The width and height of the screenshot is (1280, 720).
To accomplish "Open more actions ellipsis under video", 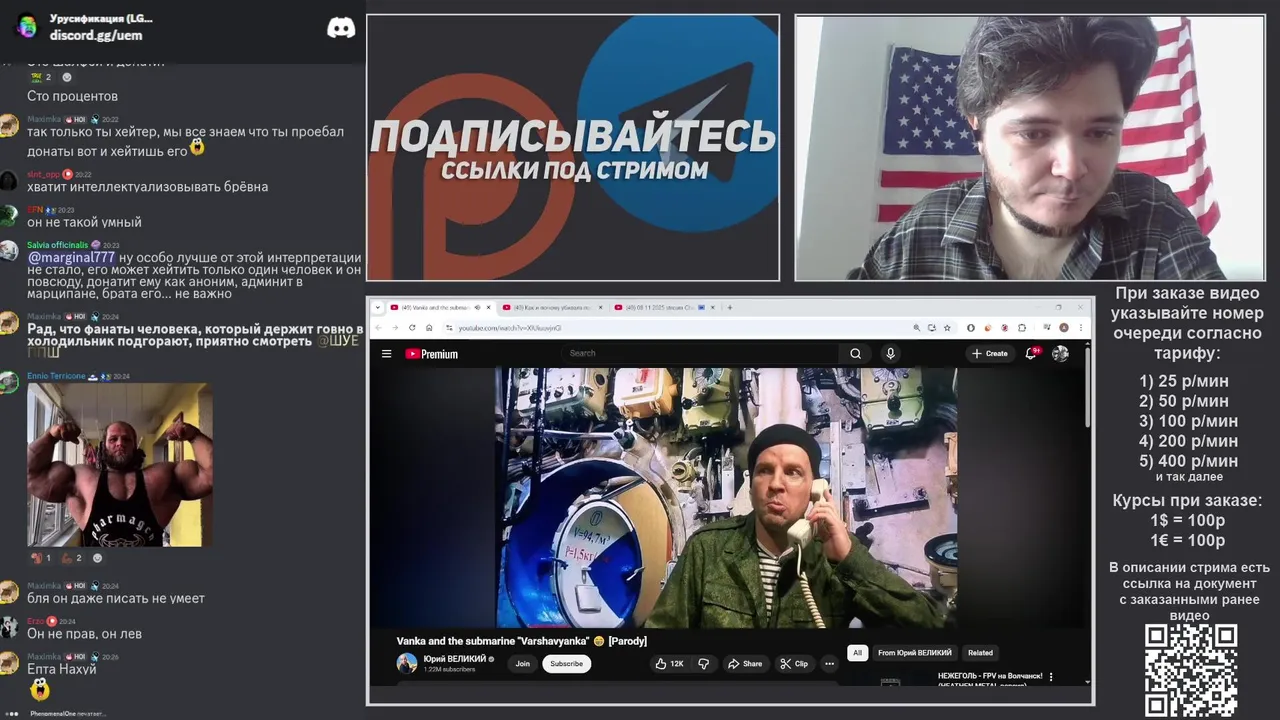I will [x=829, y=663].
